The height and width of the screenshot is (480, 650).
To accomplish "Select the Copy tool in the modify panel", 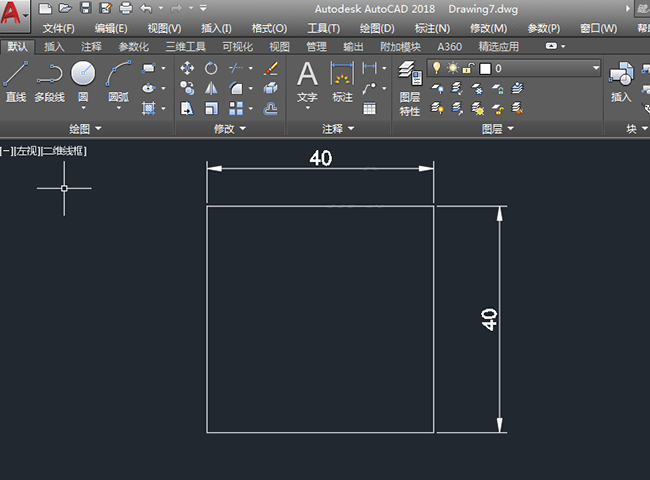I will (187, 88).
